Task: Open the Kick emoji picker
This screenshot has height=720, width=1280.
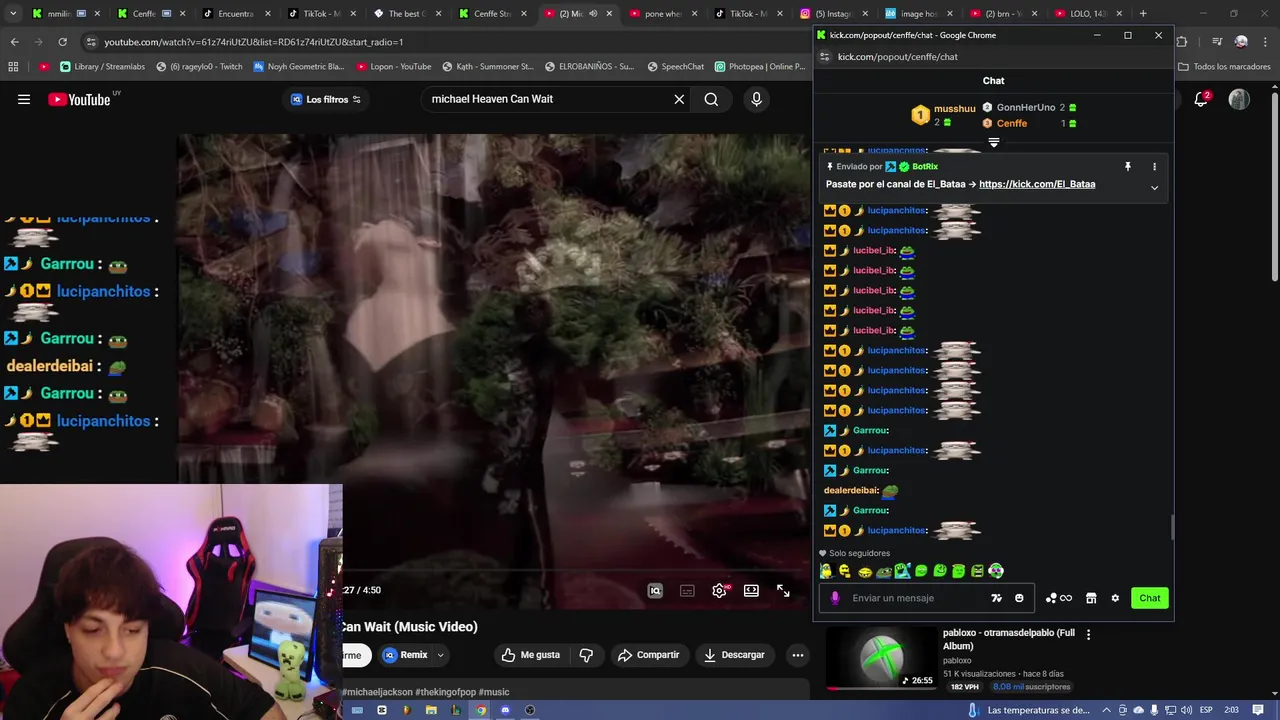Action: pyautogui.click(x=1019, y=598)
